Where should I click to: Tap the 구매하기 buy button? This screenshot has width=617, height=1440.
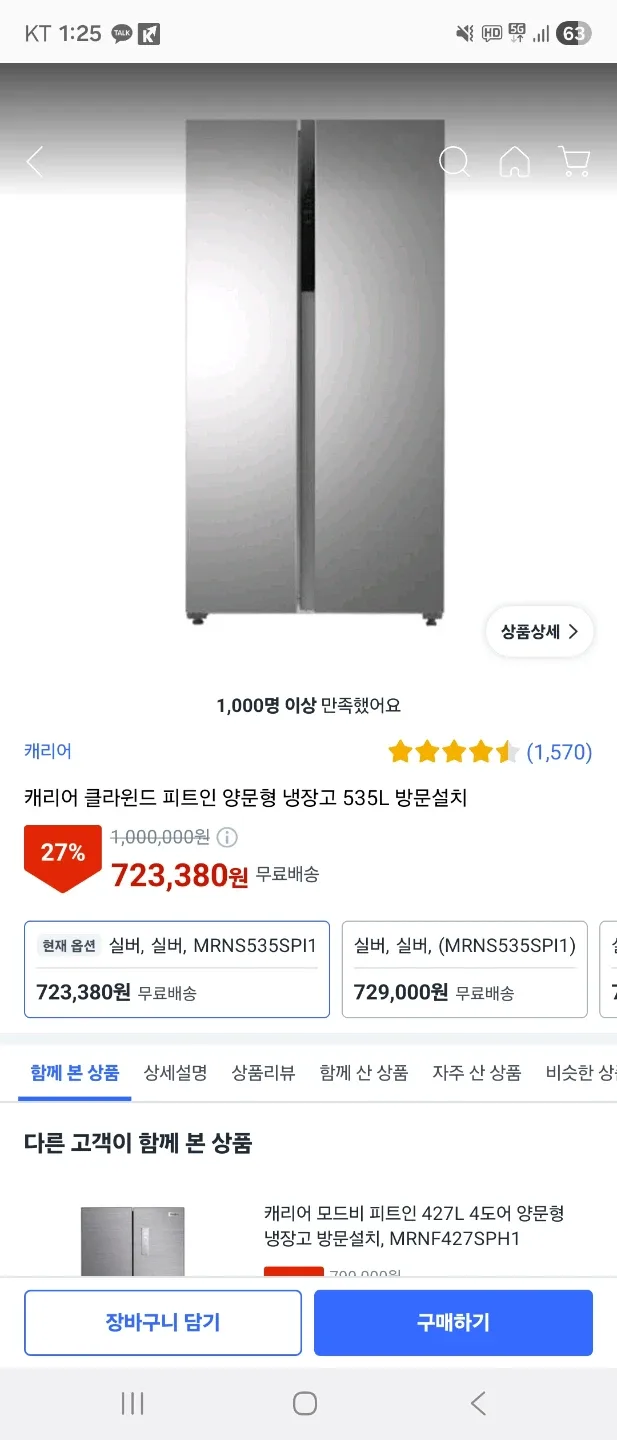pyautogui.click(x=453, y=1323)
